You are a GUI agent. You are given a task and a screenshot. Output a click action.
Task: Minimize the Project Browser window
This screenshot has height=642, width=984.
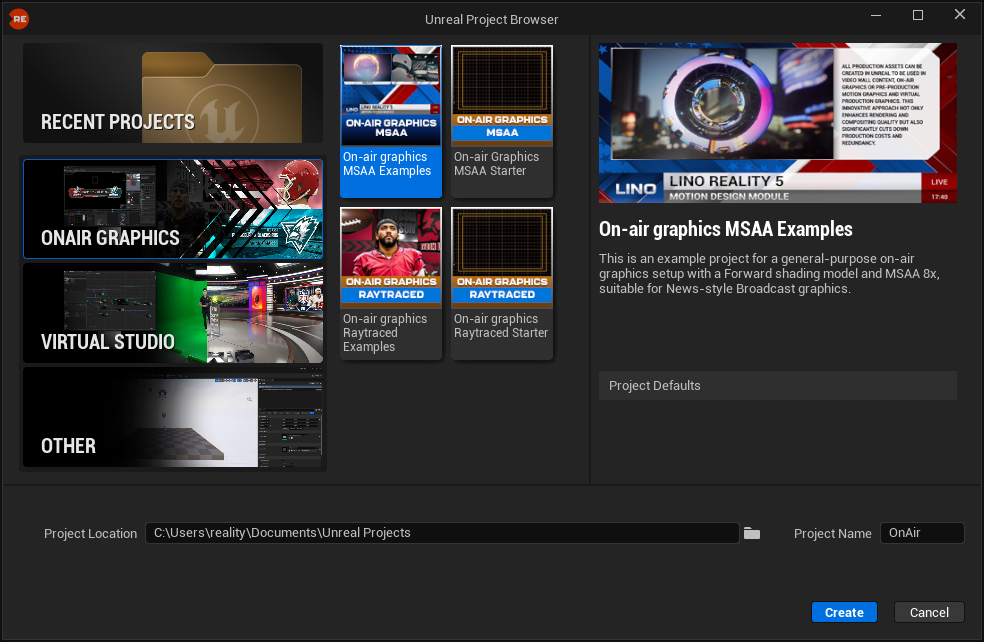[876, 15]
